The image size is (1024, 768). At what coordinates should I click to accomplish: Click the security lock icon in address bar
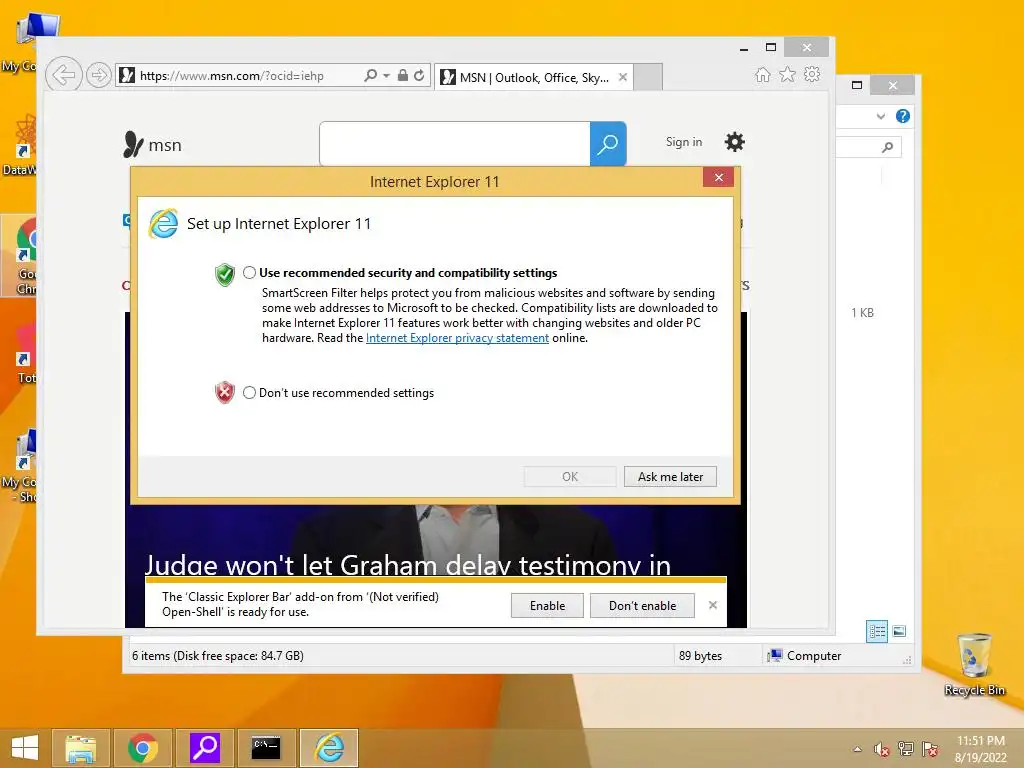(403, 76)
